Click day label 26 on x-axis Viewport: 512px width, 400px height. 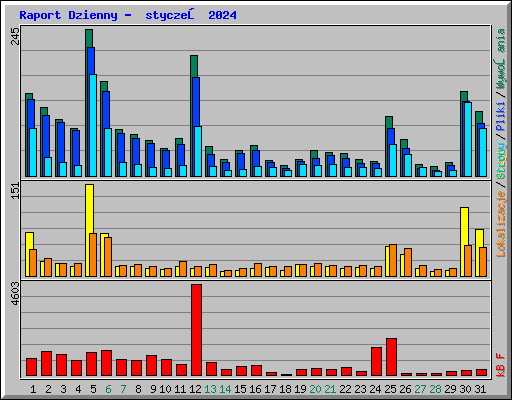click(405, 389)
